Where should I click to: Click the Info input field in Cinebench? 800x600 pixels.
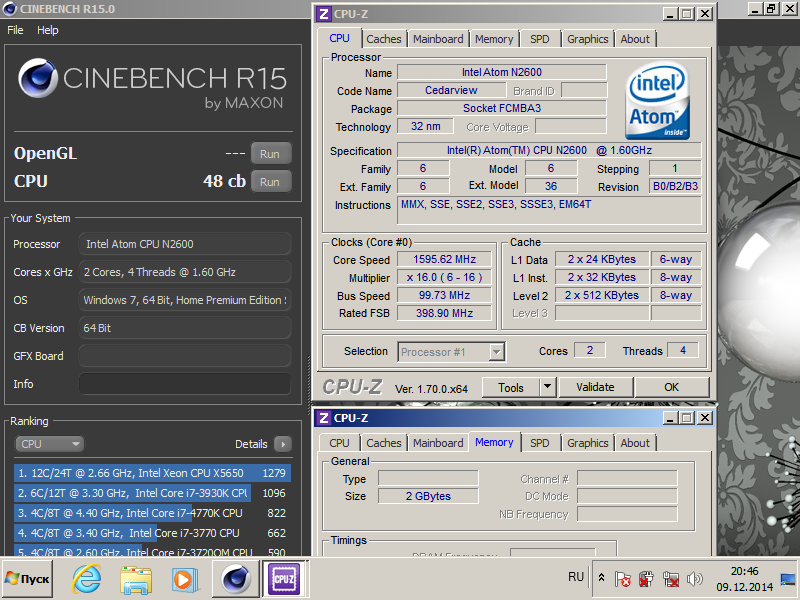pyautogui.click(x=185, y=384)
